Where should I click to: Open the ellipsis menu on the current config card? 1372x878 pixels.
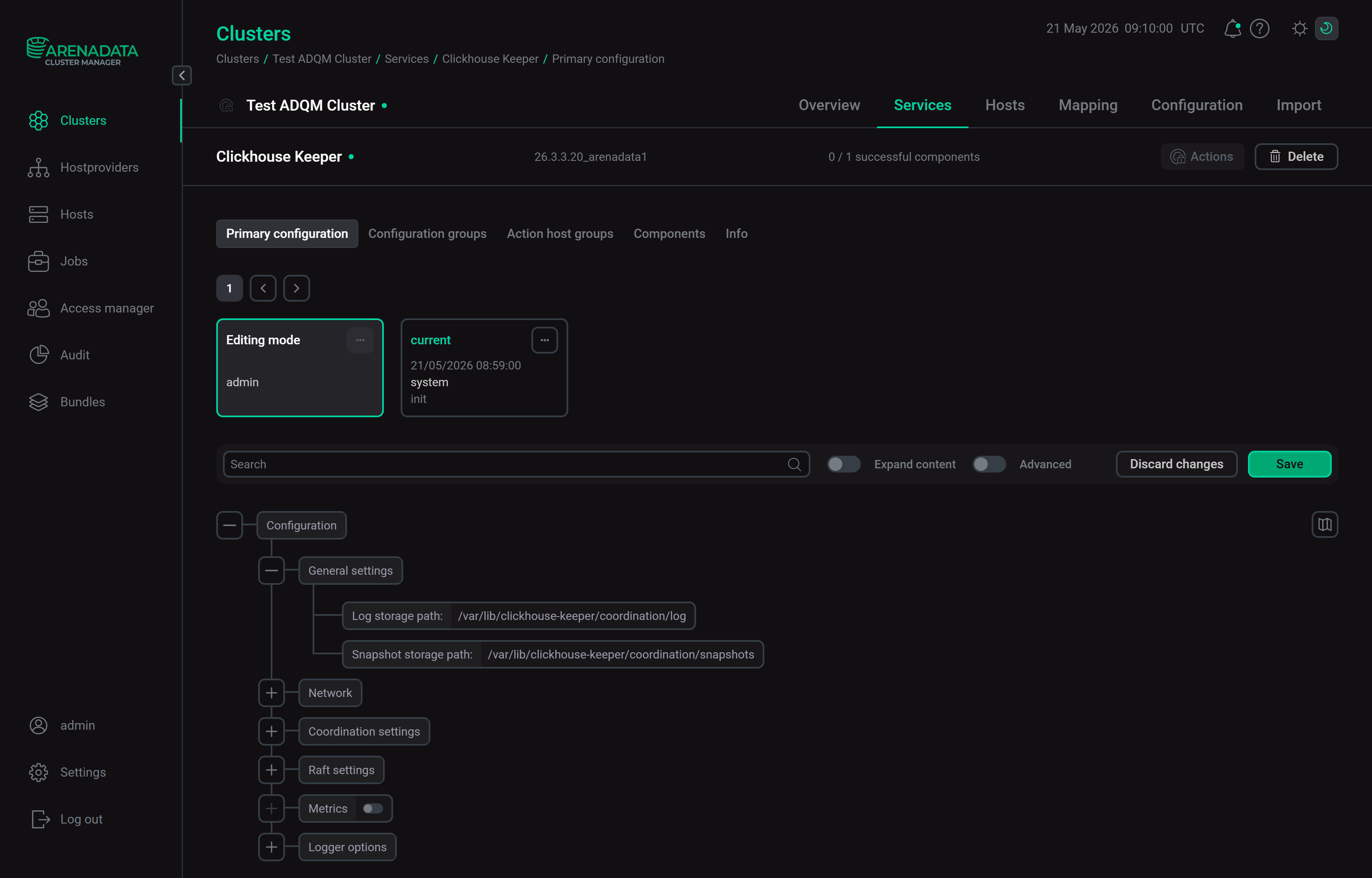(x=545, y=340)
